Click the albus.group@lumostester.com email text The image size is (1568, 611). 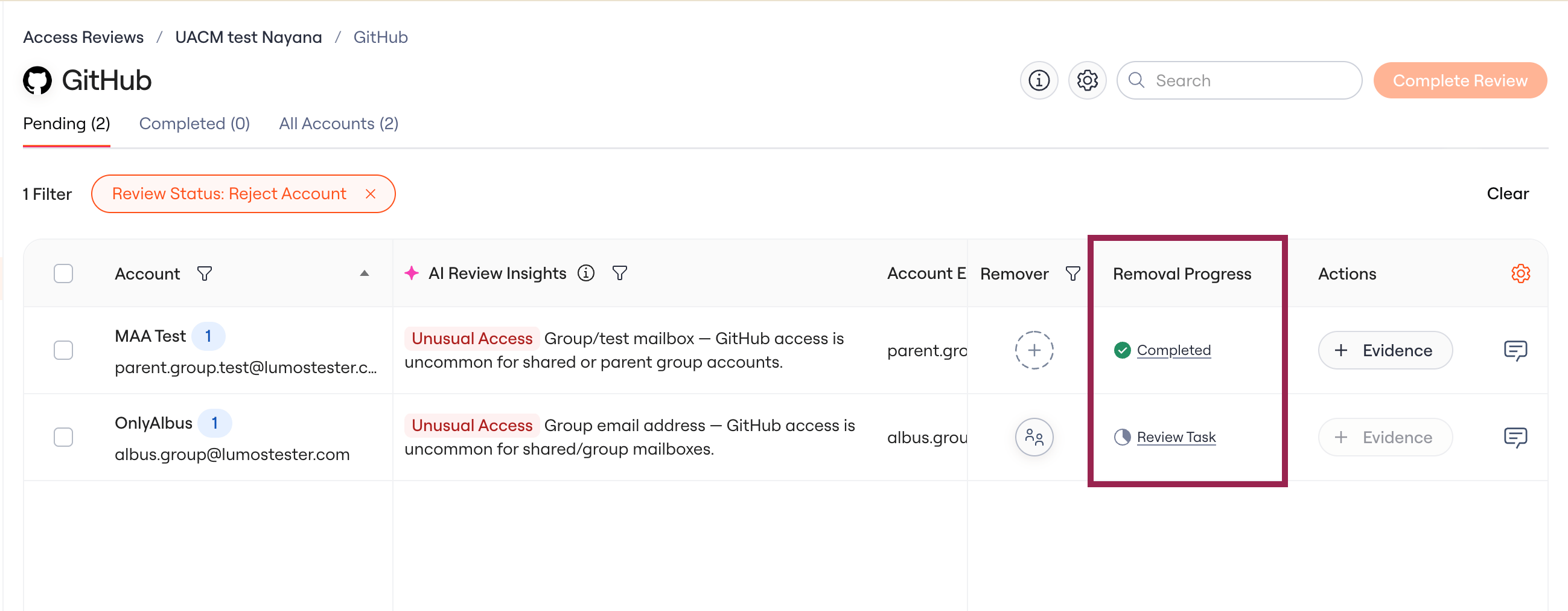click(232, 455)
